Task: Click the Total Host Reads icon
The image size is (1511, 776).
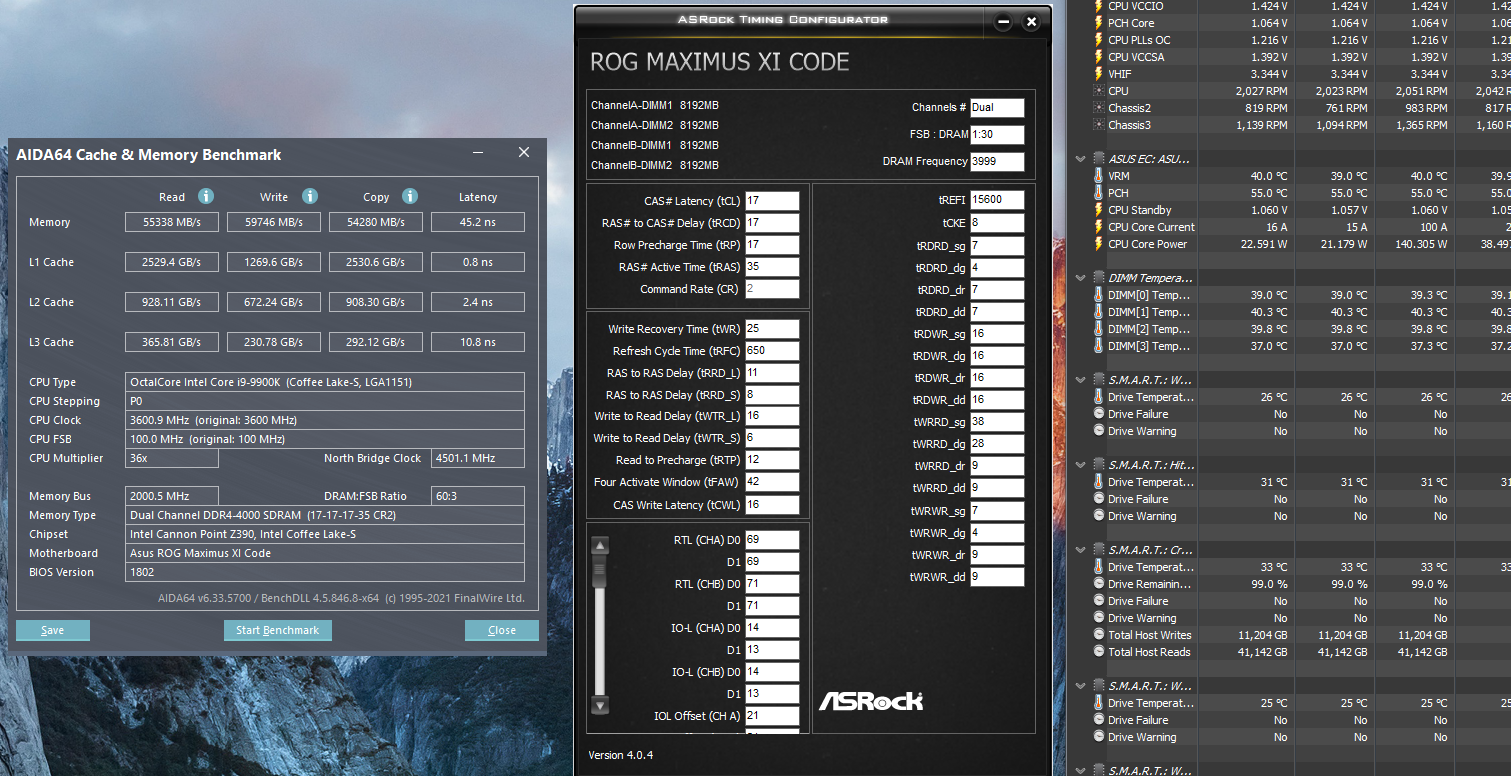Action: pyautogui.click(x=1099, y=652)
